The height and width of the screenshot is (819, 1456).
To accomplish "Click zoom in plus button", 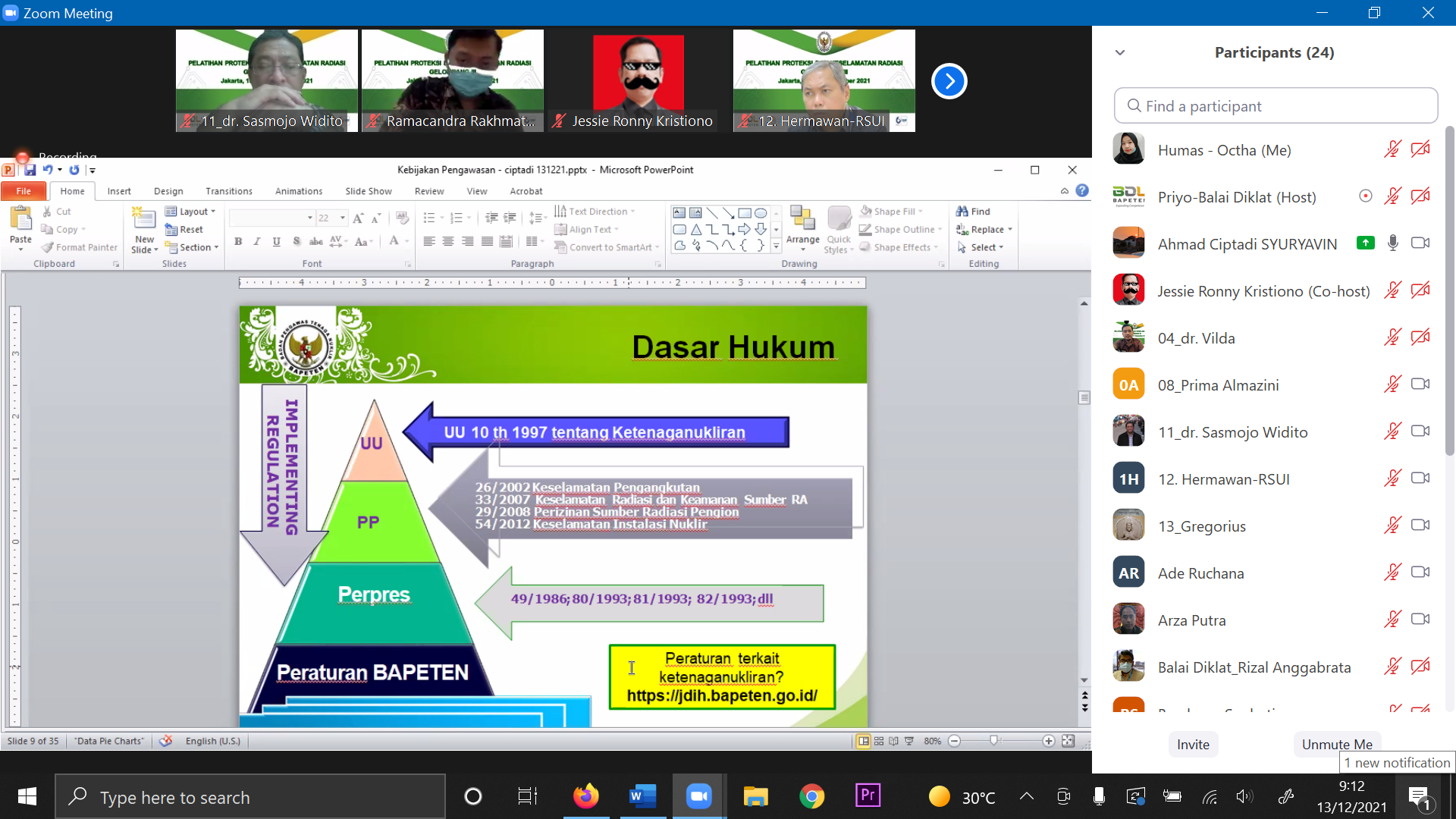I will pos(1048,741).
